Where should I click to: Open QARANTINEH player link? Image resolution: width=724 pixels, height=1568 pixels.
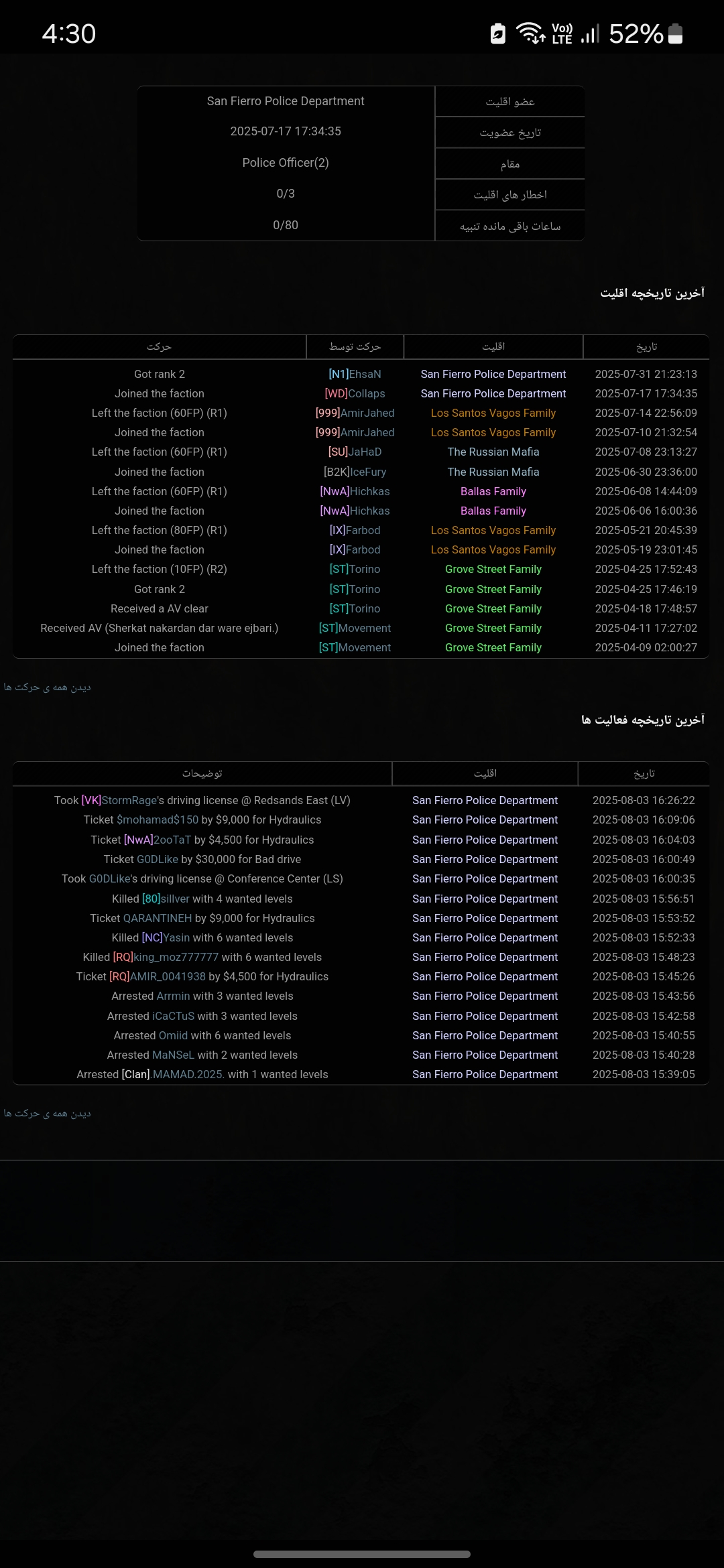[158, 918]
